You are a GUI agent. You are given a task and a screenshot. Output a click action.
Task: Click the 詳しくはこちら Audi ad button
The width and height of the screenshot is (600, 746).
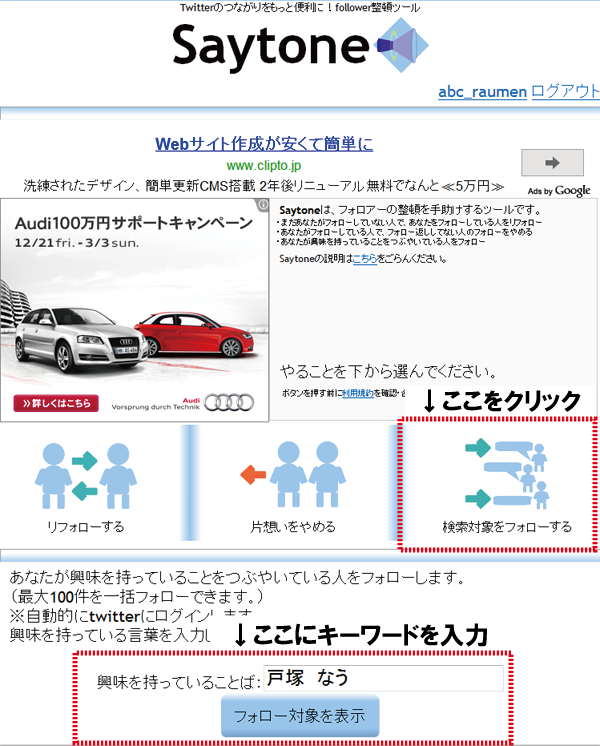tap(56, 403)
